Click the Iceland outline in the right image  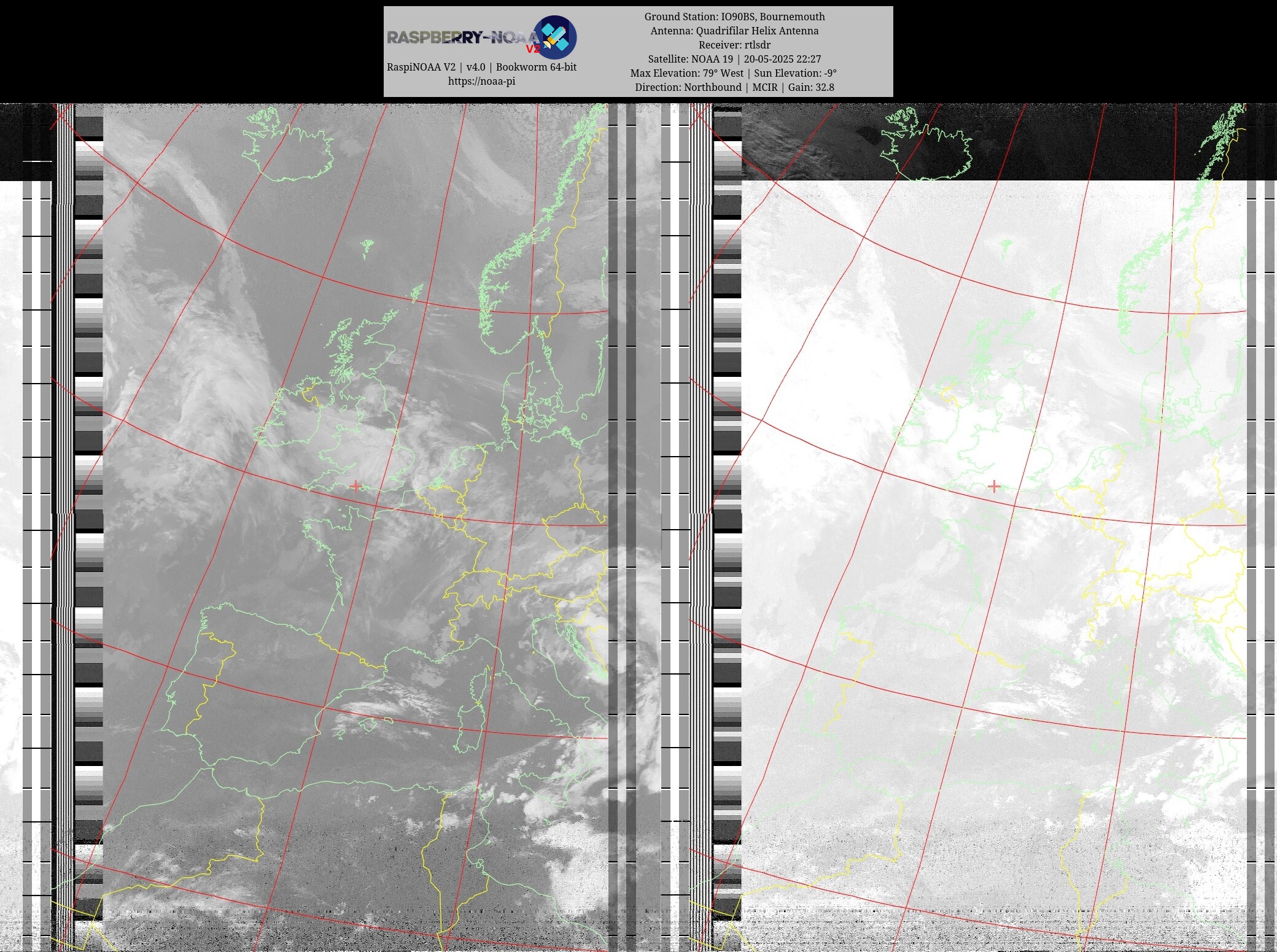tap(927, 145)
